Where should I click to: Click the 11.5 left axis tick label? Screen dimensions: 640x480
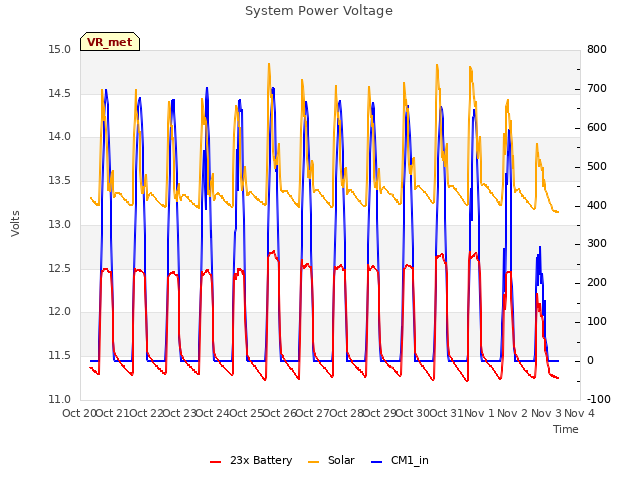(x=60, y=356)
